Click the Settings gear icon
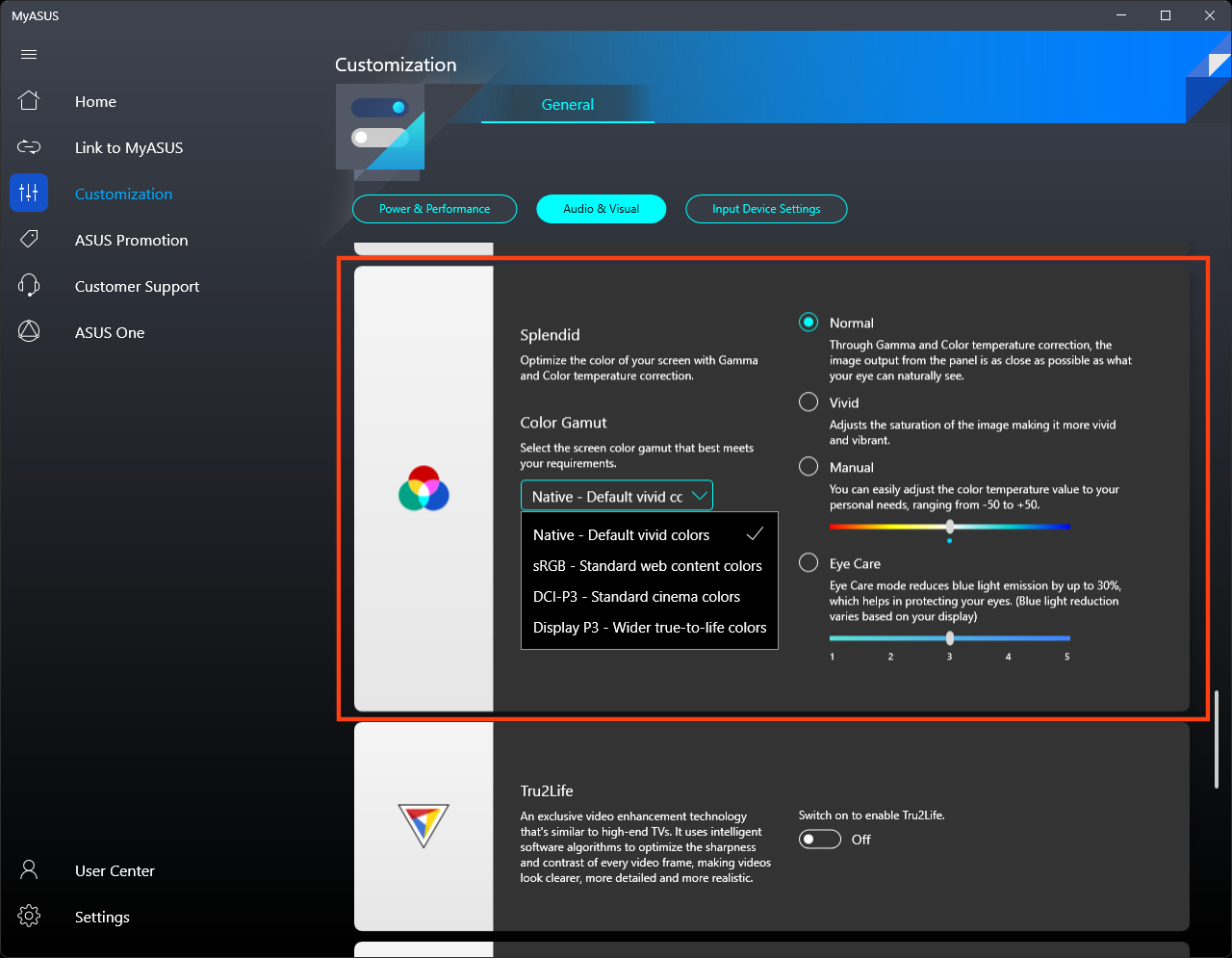Viewport: 1232px width, 958px height. 29,916
